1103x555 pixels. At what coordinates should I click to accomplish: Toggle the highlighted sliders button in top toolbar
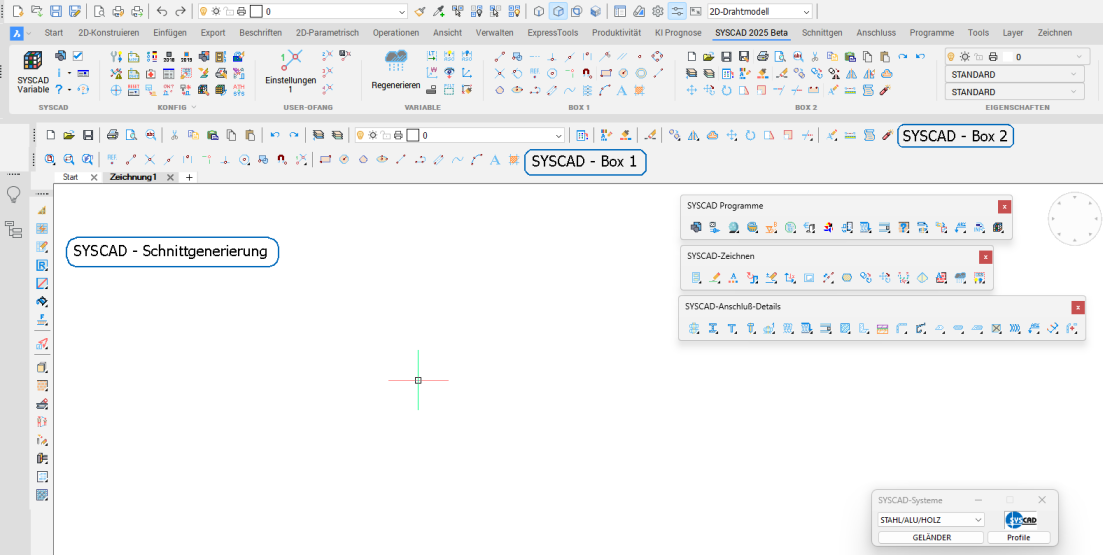tap(677, 11)
